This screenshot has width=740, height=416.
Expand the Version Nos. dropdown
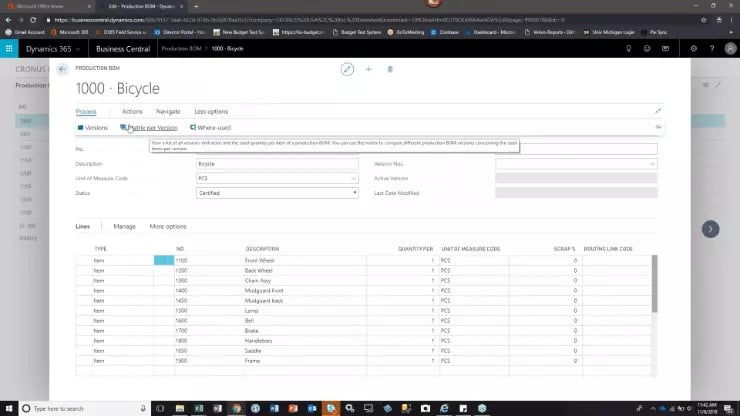652,164
